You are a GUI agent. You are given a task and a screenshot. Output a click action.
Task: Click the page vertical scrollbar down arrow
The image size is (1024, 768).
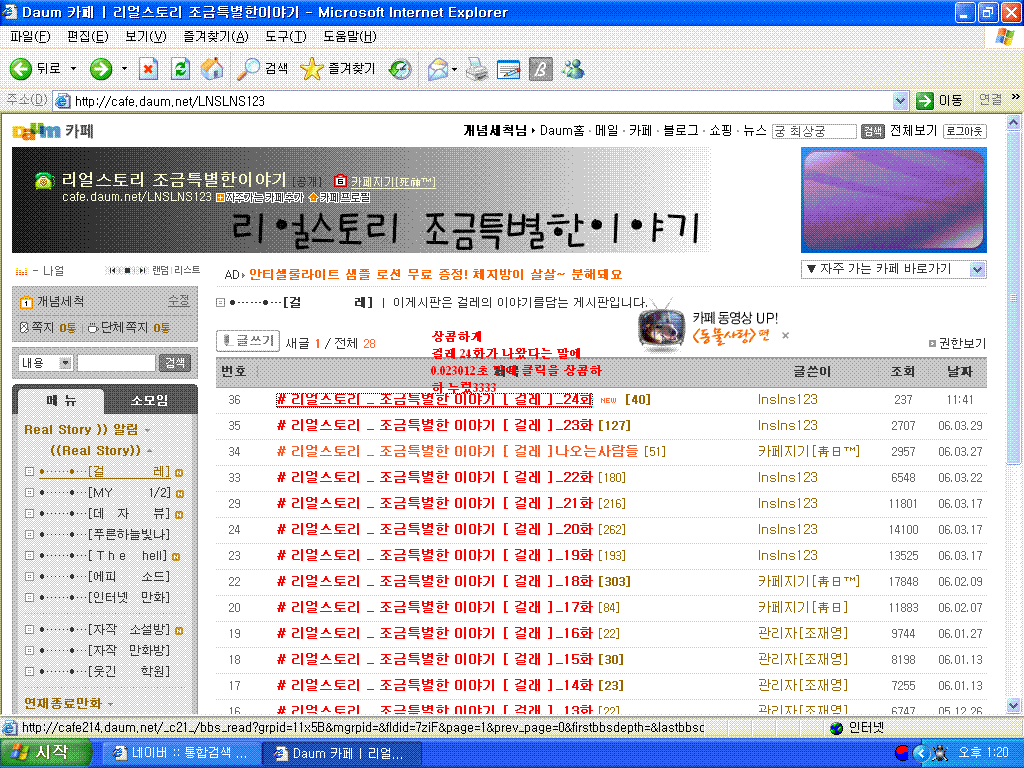[x=1013, y=705]
